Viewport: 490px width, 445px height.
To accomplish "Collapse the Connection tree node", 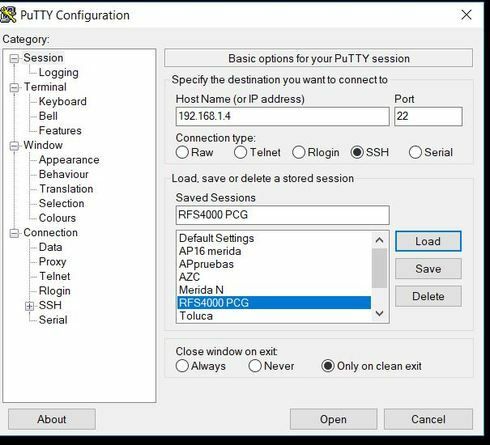I will (14, 233).
